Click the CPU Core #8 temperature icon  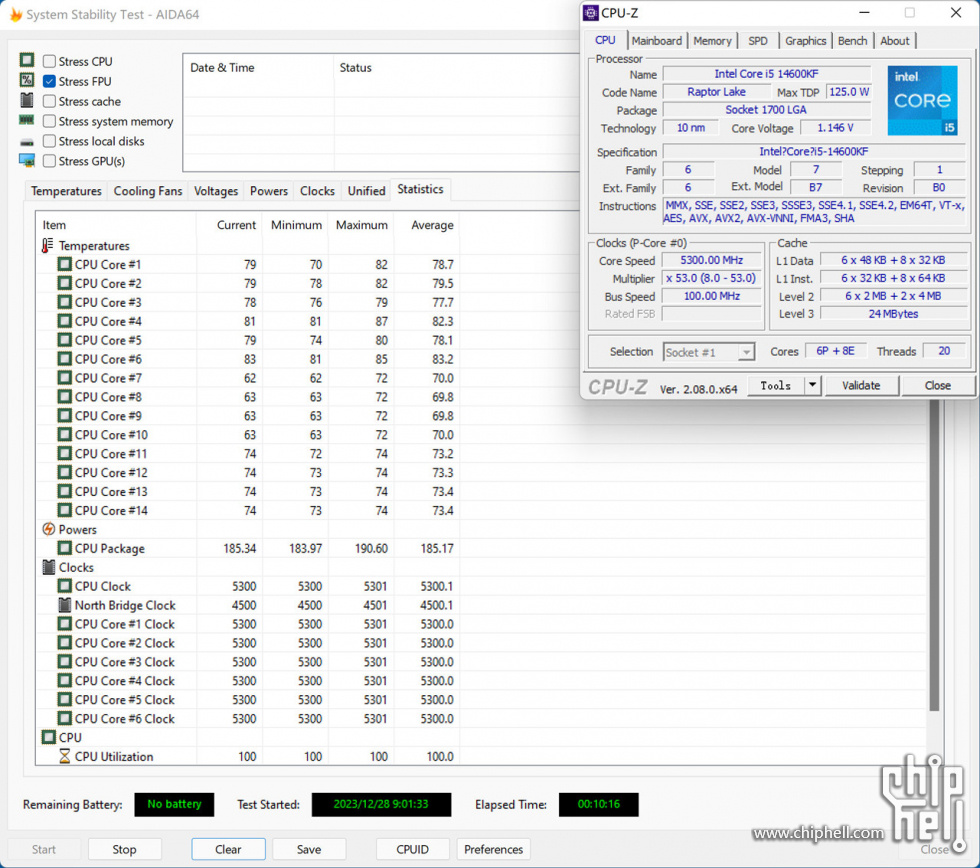(64, 397)
